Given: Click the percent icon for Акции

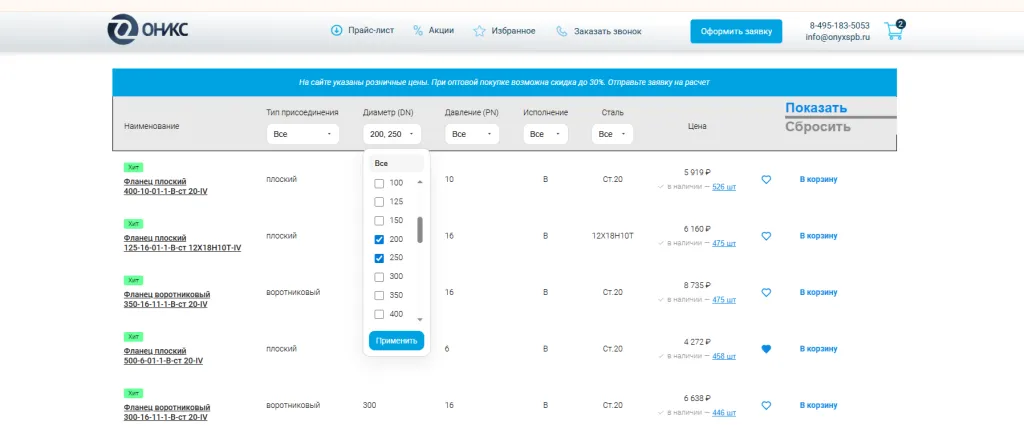Looking at the screenshot, I should (x=418, y=31).
